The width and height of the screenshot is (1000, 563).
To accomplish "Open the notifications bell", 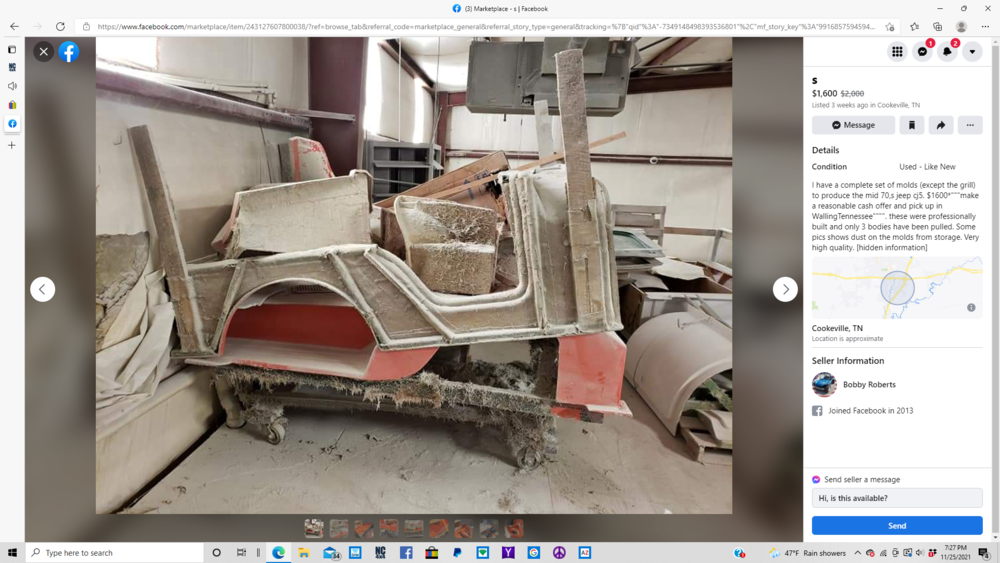I will [947, 52].
